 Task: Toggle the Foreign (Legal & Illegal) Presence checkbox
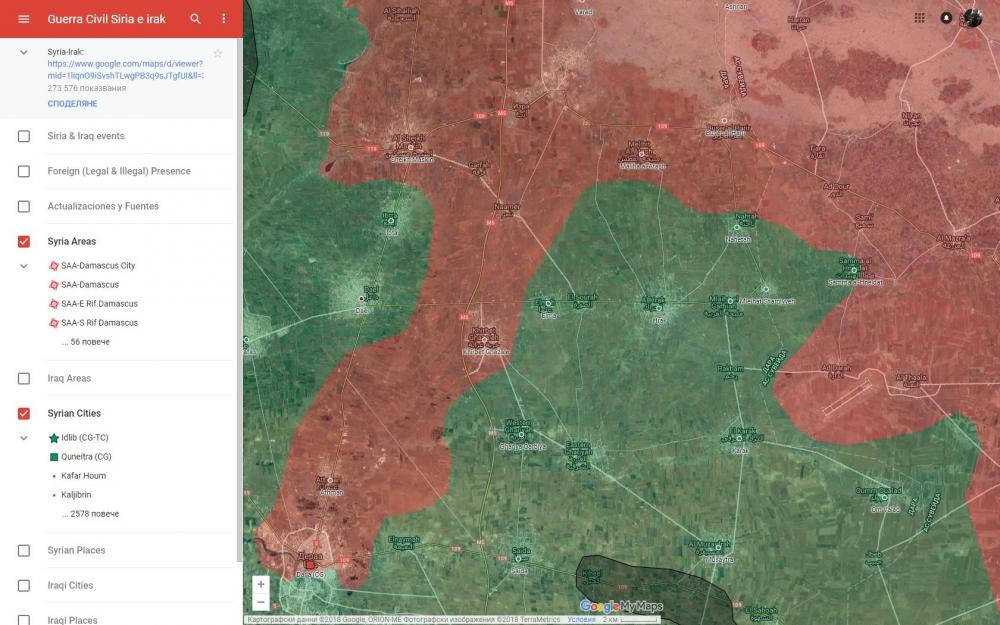[24, 171]
